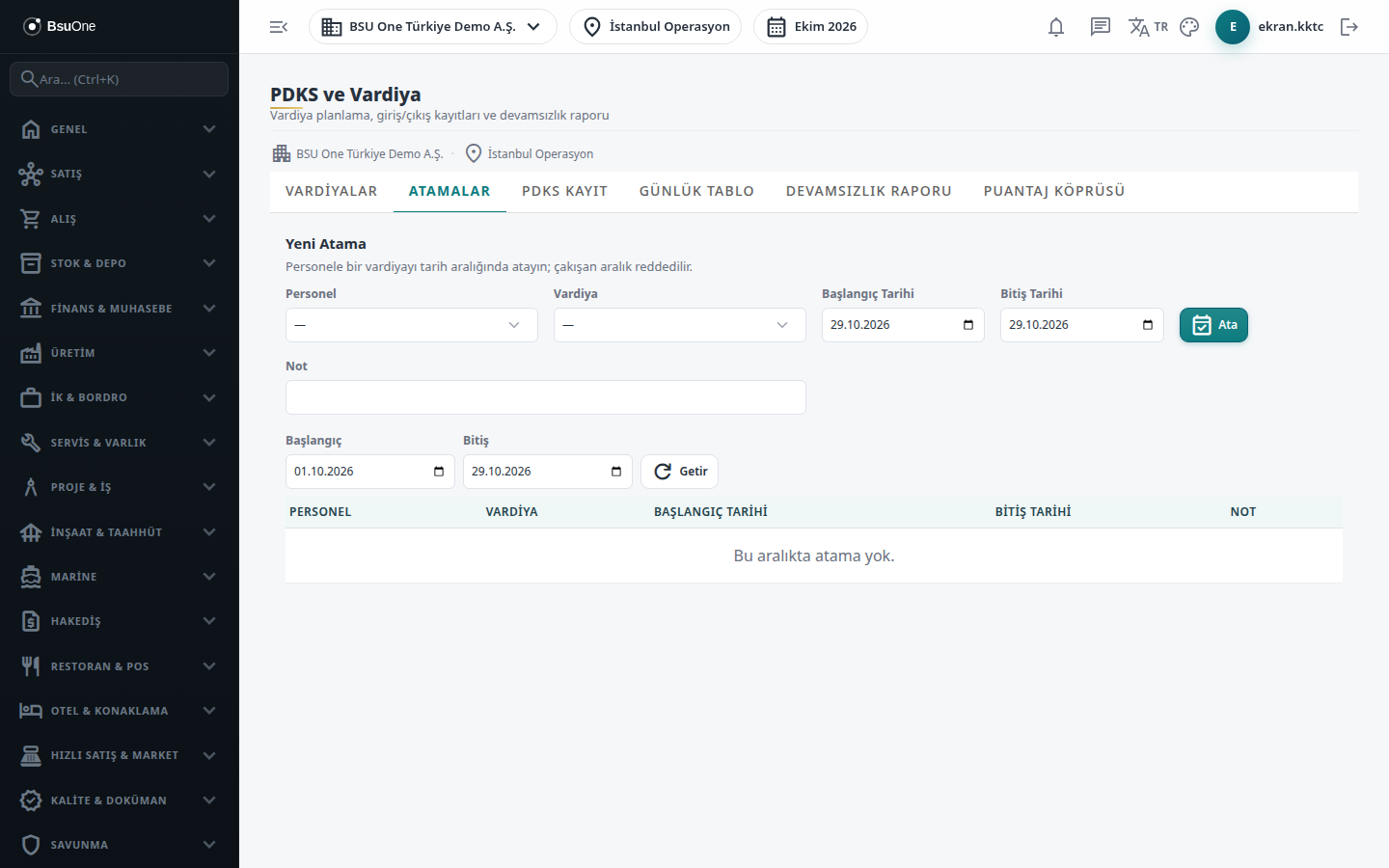
Task: Expand the İK & Bordro chevron
Action: click(x=209, y=397)
